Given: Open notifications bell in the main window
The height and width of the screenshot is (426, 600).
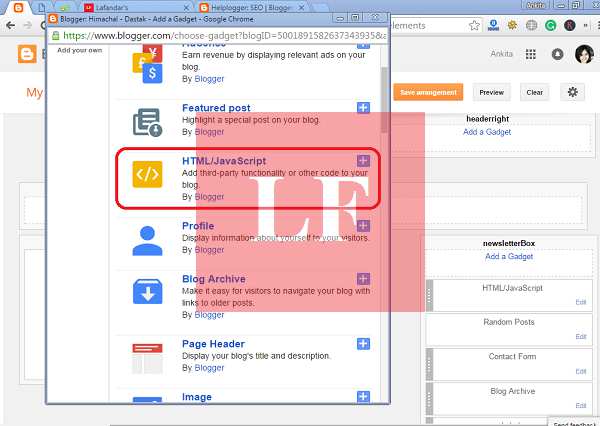Looking at the screenshot, I should (x=557, y=54).
